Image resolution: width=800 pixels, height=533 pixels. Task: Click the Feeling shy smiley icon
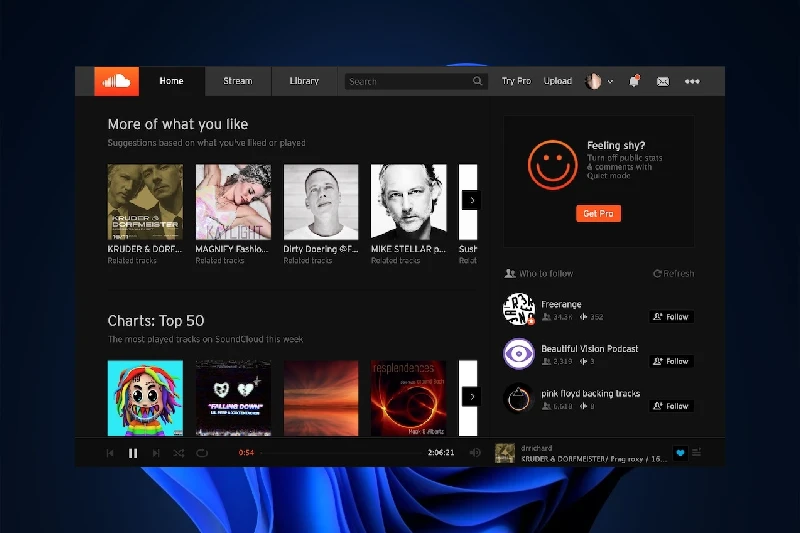(x=553, y=165)
